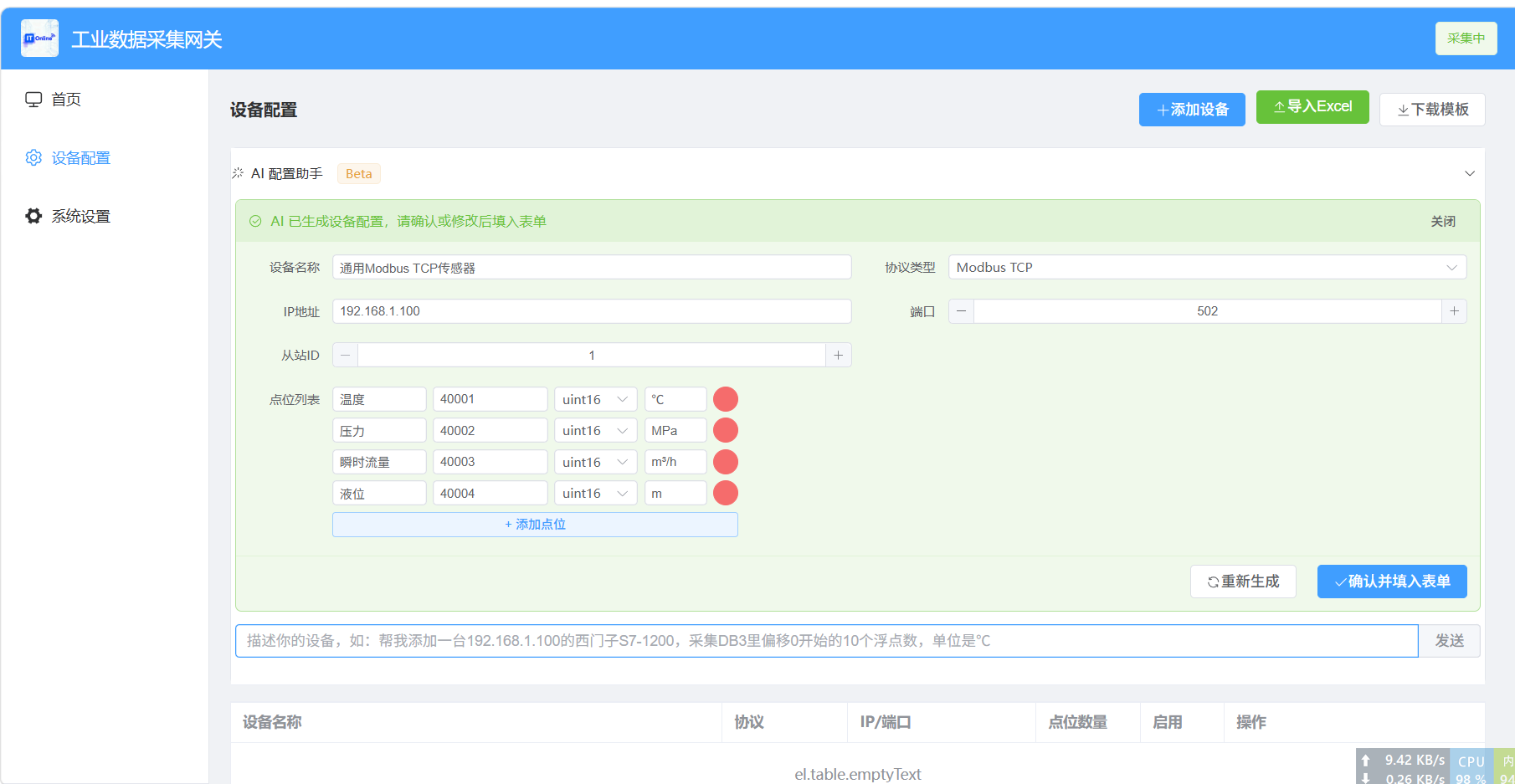
Task: Open the 协议类型 Modbus TCP dropdown
Action: (1207, 268)
